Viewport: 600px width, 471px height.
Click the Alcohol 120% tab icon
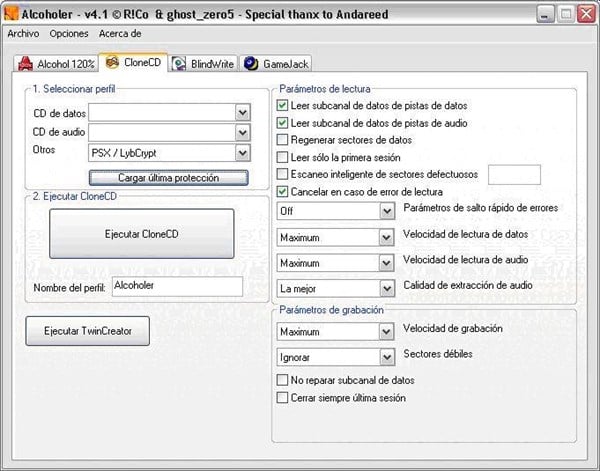coord(25,64)
